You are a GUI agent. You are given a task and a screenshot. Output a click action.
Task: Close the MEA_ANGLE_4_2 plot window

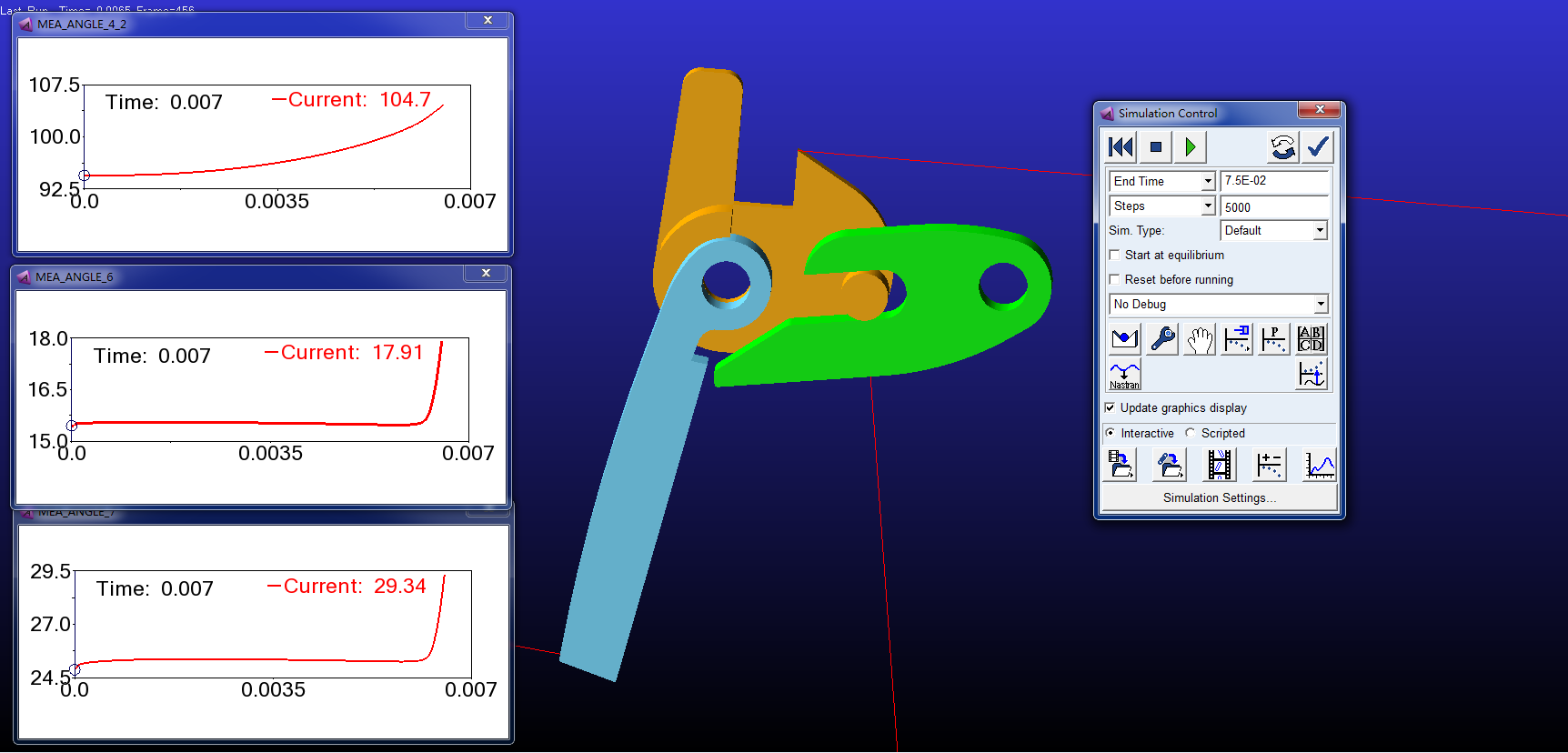pos(487,21)
